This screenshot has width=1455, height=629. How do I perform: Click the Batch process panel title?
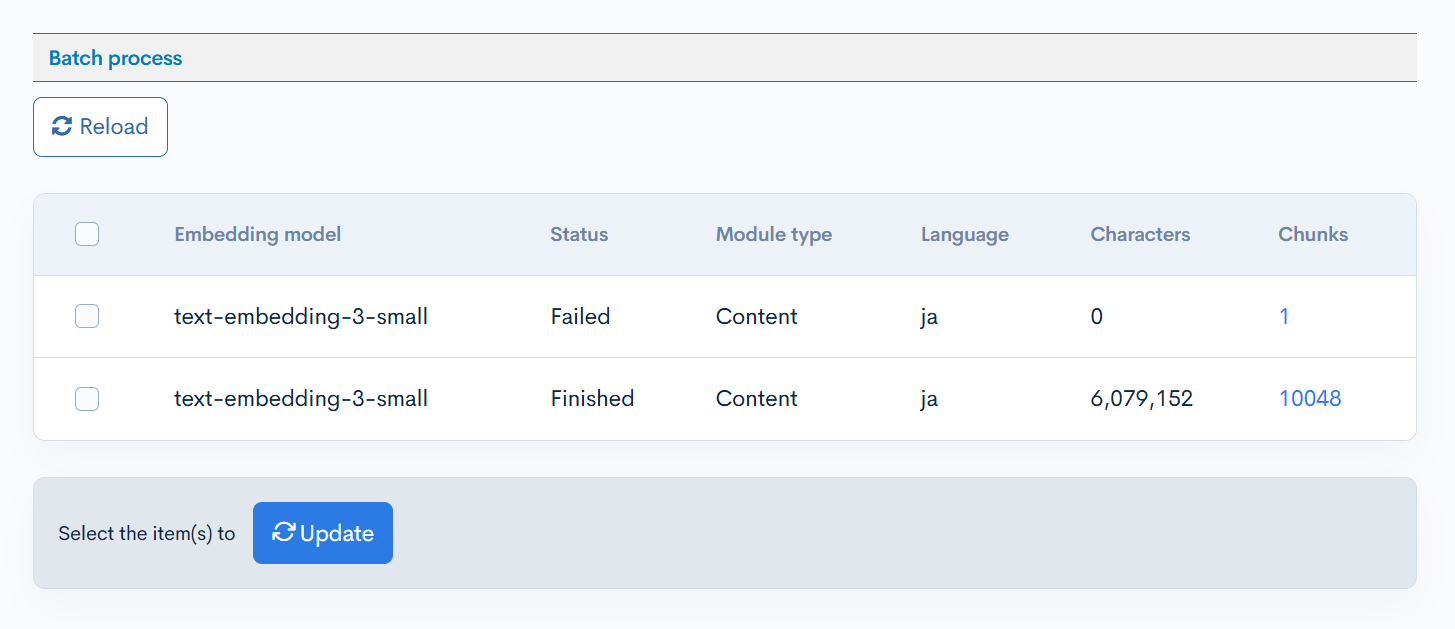coord(115,57)
